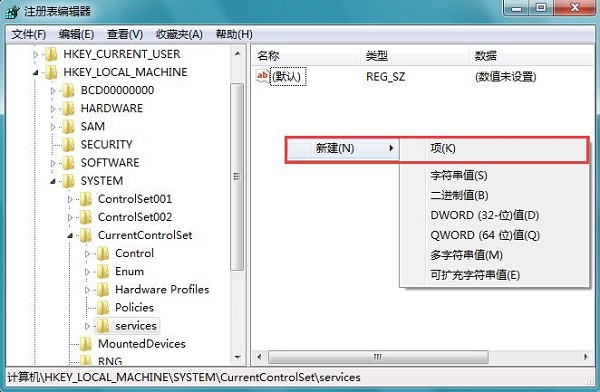The width and height of the screenshot is (600, 392).
Task: Click the SYSTEM folder icon
Action: pos(68,181)
